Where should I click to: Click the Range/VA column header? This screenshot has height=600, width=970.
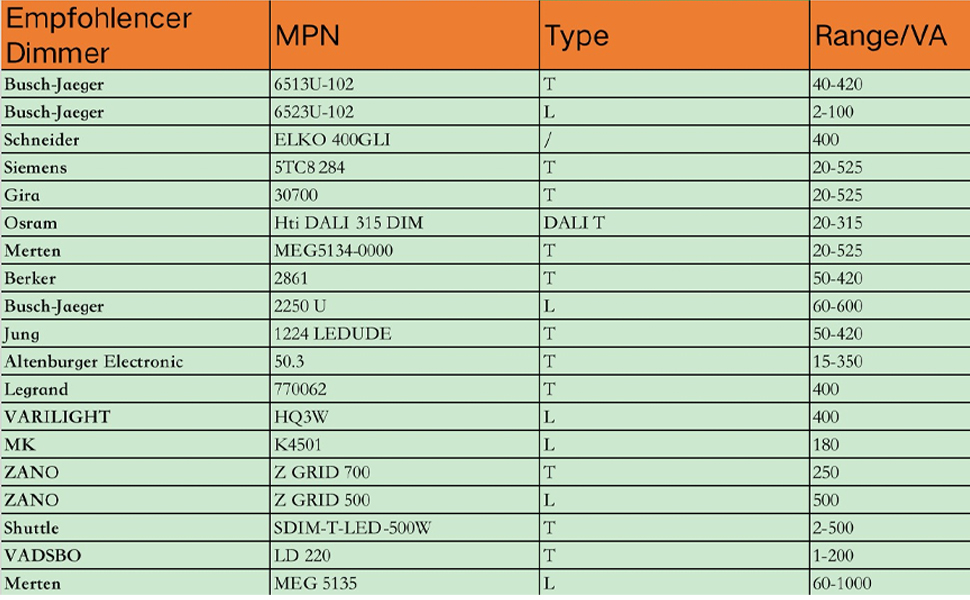tap(890, 35)
